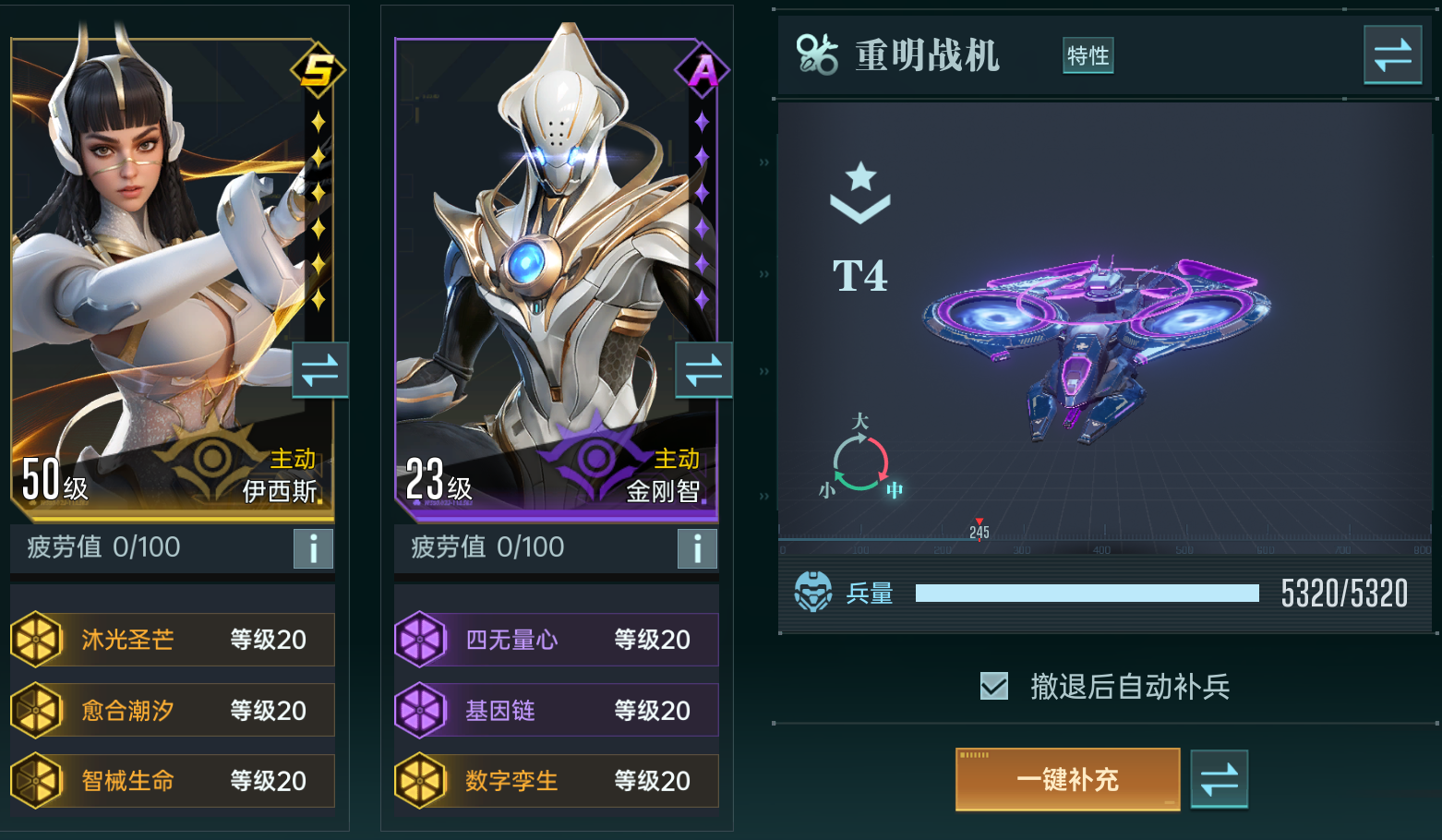Select the 智械生命 skill row

[173, 780]
